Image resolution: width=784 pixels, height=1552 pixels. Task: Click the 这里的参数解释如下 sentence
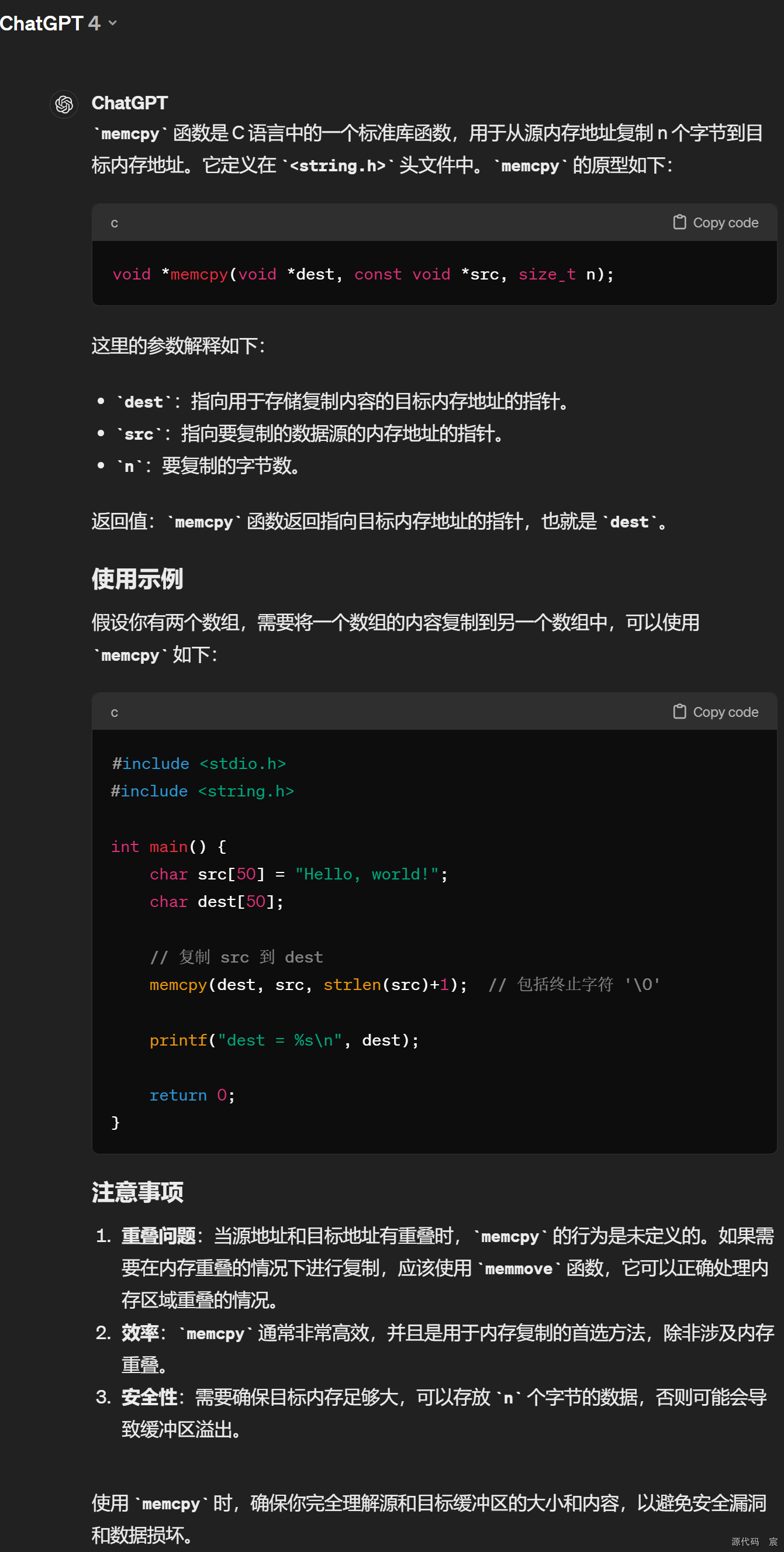[178, 346]
